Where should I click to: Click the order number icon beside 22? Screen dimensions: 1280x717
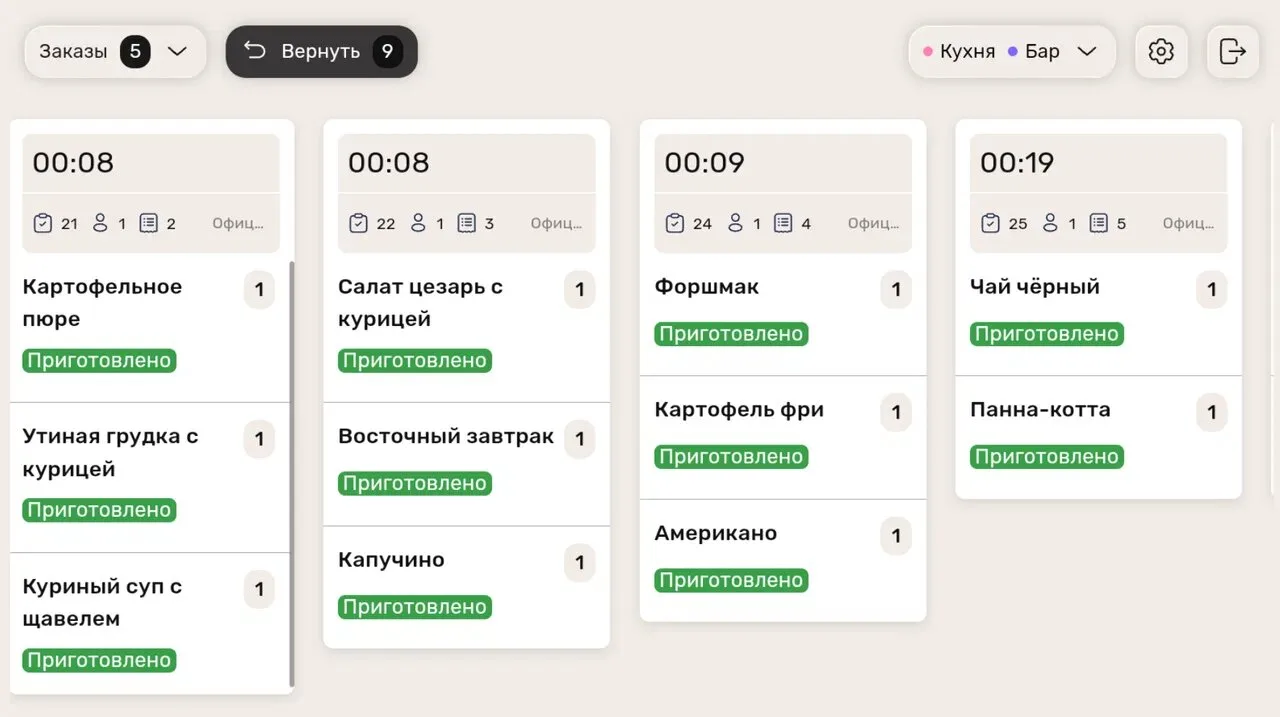click(359, 223)
